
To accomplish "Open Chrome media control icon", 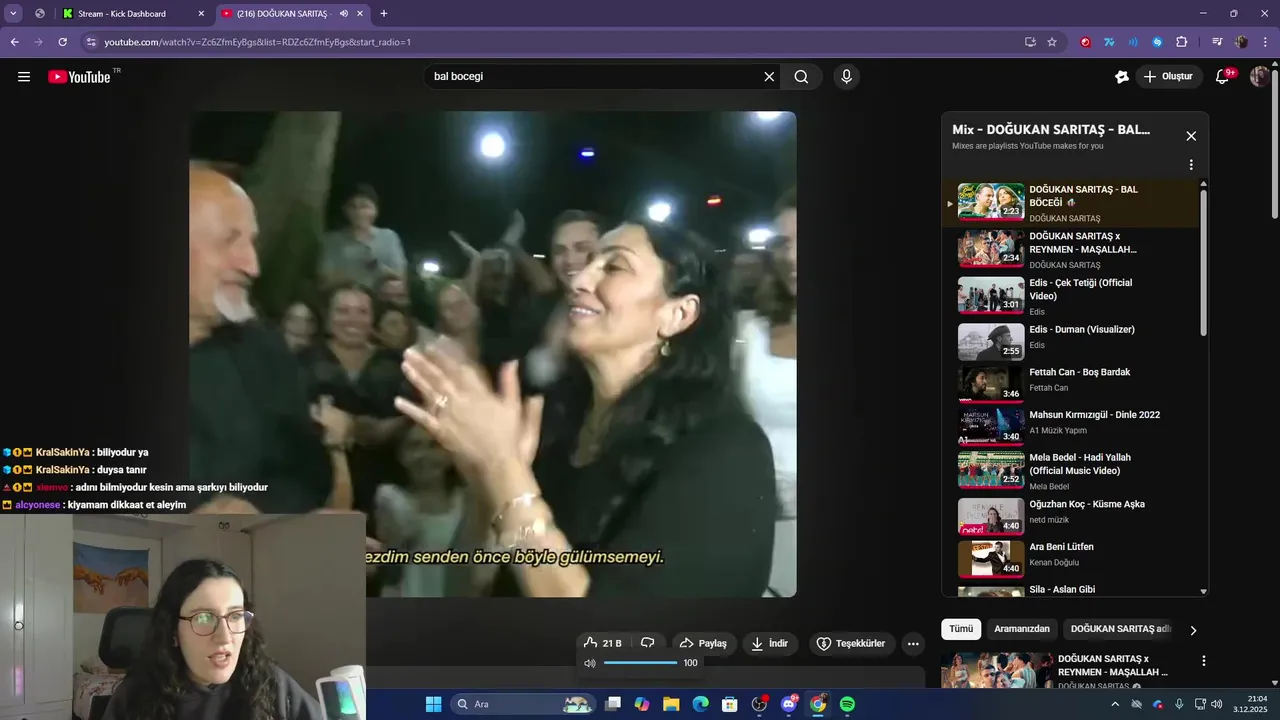I will tap(1217, 42).
